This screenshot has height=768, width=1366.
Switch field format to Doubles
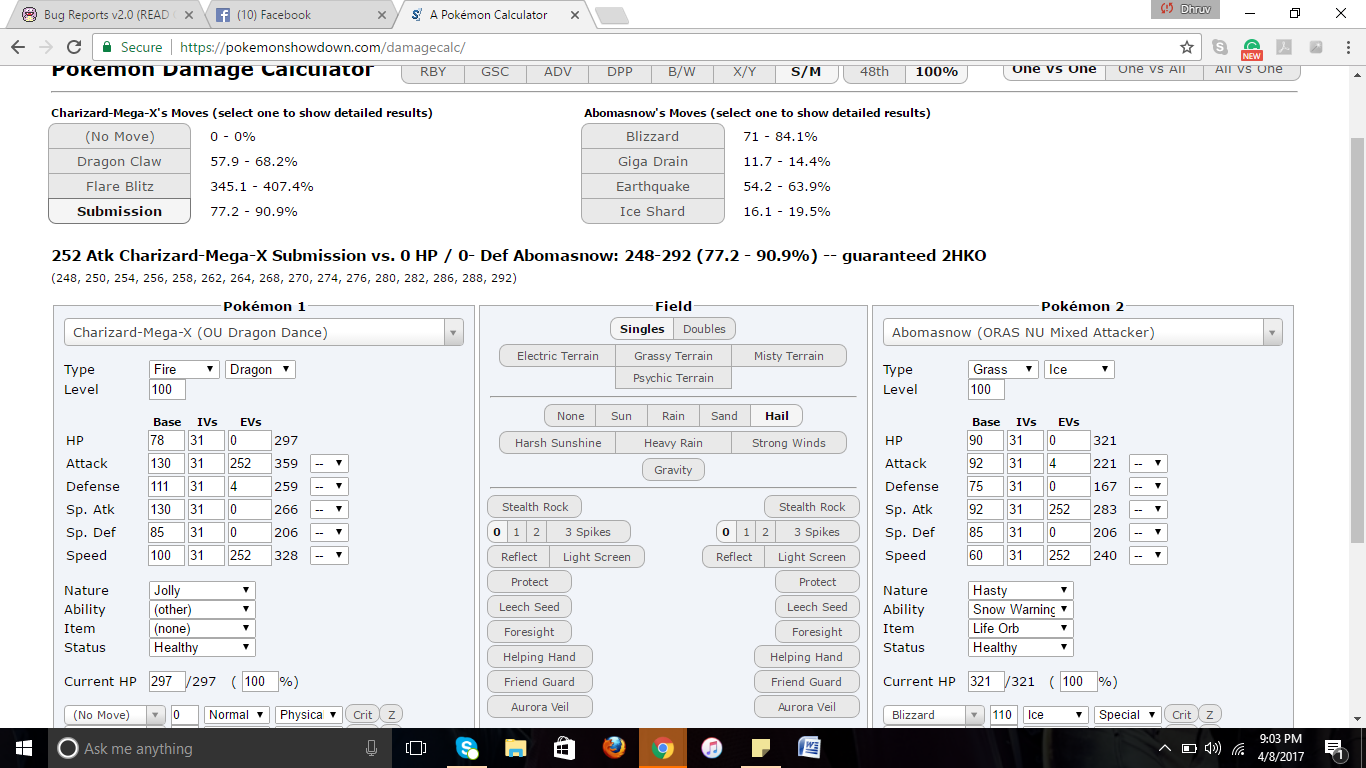point(704,328)
